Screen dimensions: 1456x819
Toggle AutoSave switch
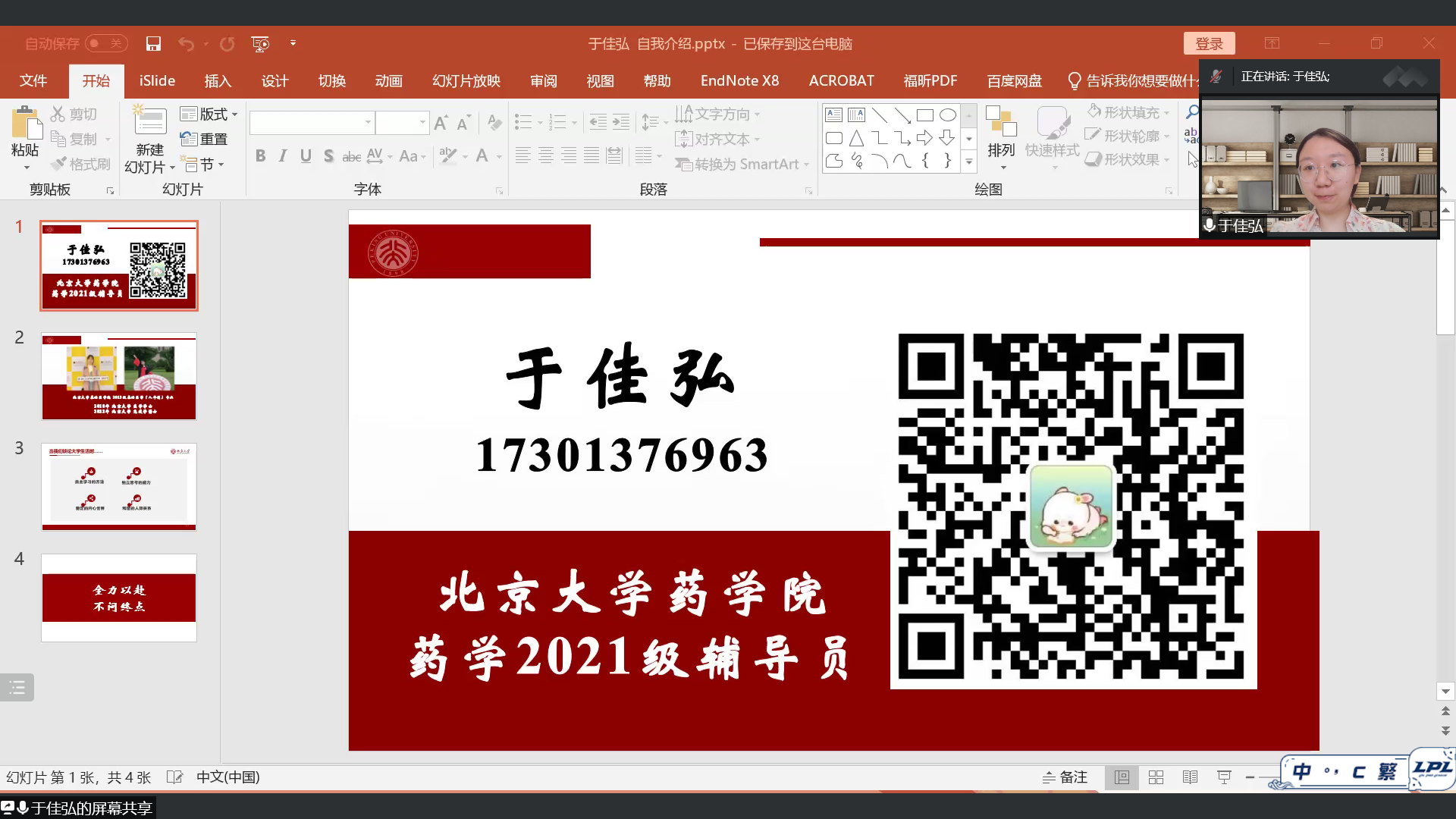(105, 44)
